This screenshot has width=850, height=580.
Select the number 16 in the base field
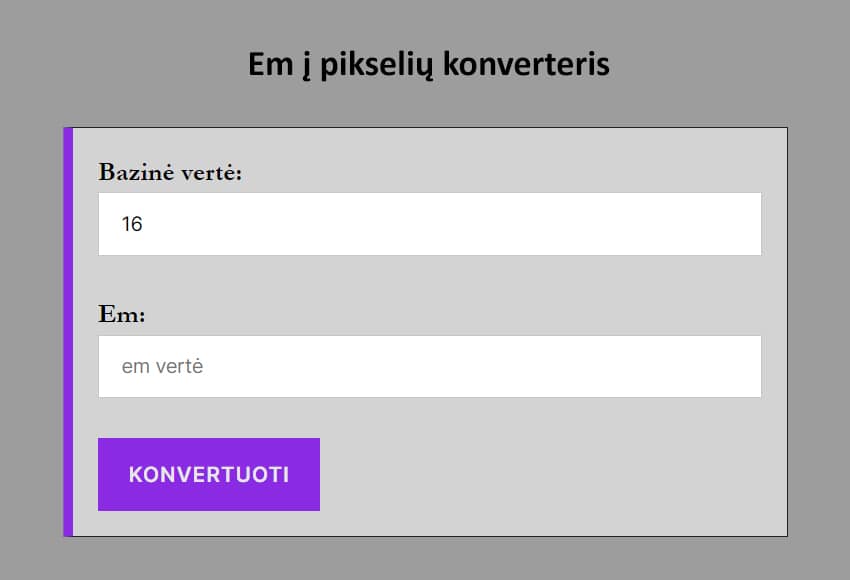point(132,224)
